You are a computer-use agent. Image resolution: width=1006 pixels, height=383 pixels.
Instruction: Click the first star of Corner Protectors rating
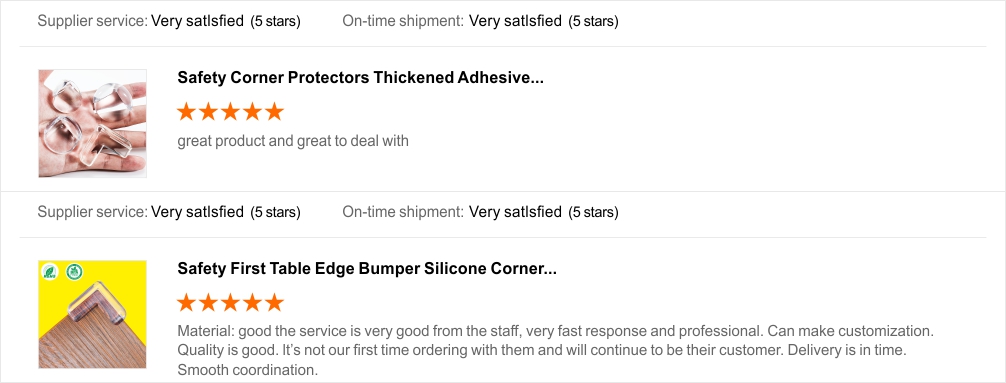(186, 112)
